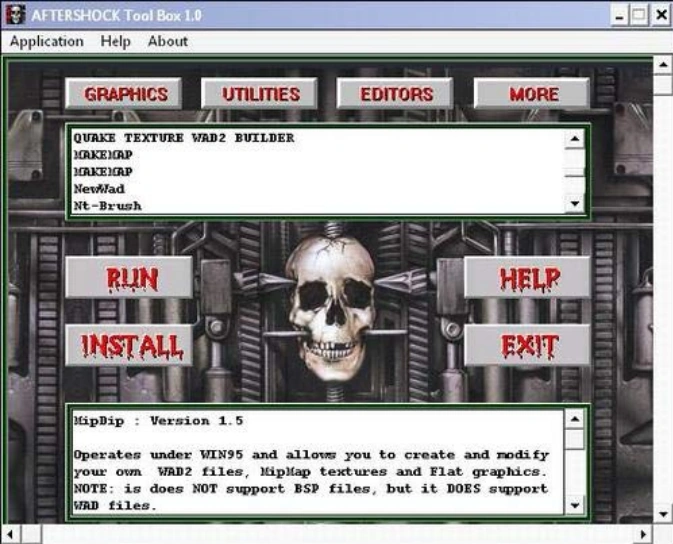Click description box scroll down arrow
Image resolution: width=673 pixels, height=544 pixels.
click(x=575, y=505)
